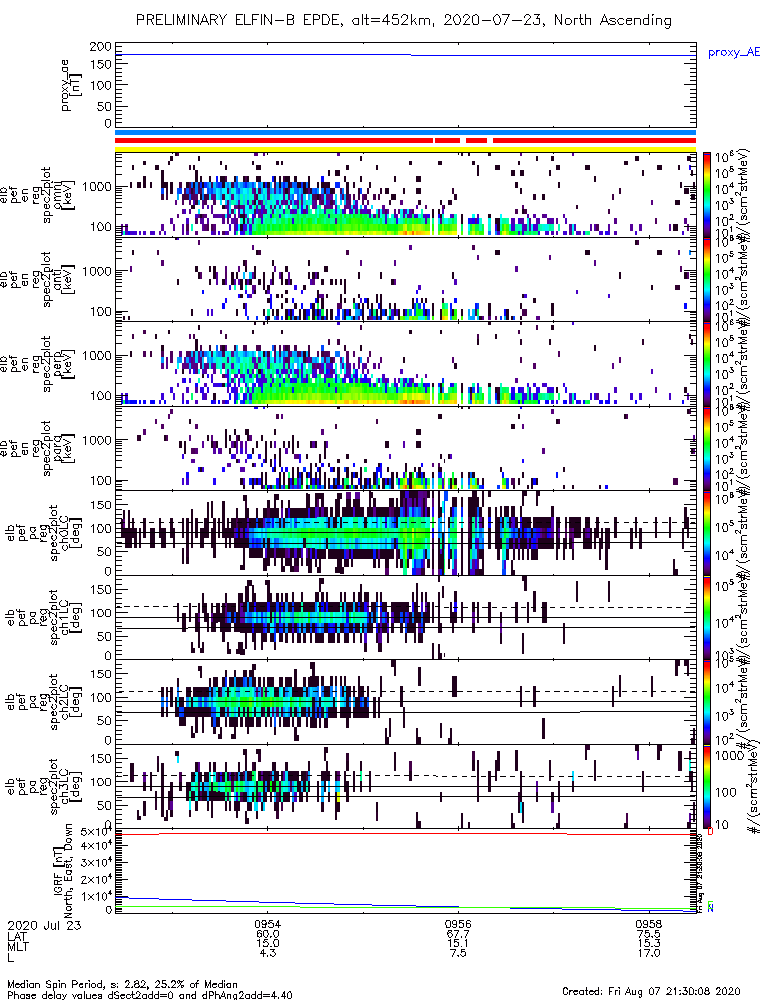Click the LAT value 75.5
This screenshot has height=1000, width=775.
[649, 934]
